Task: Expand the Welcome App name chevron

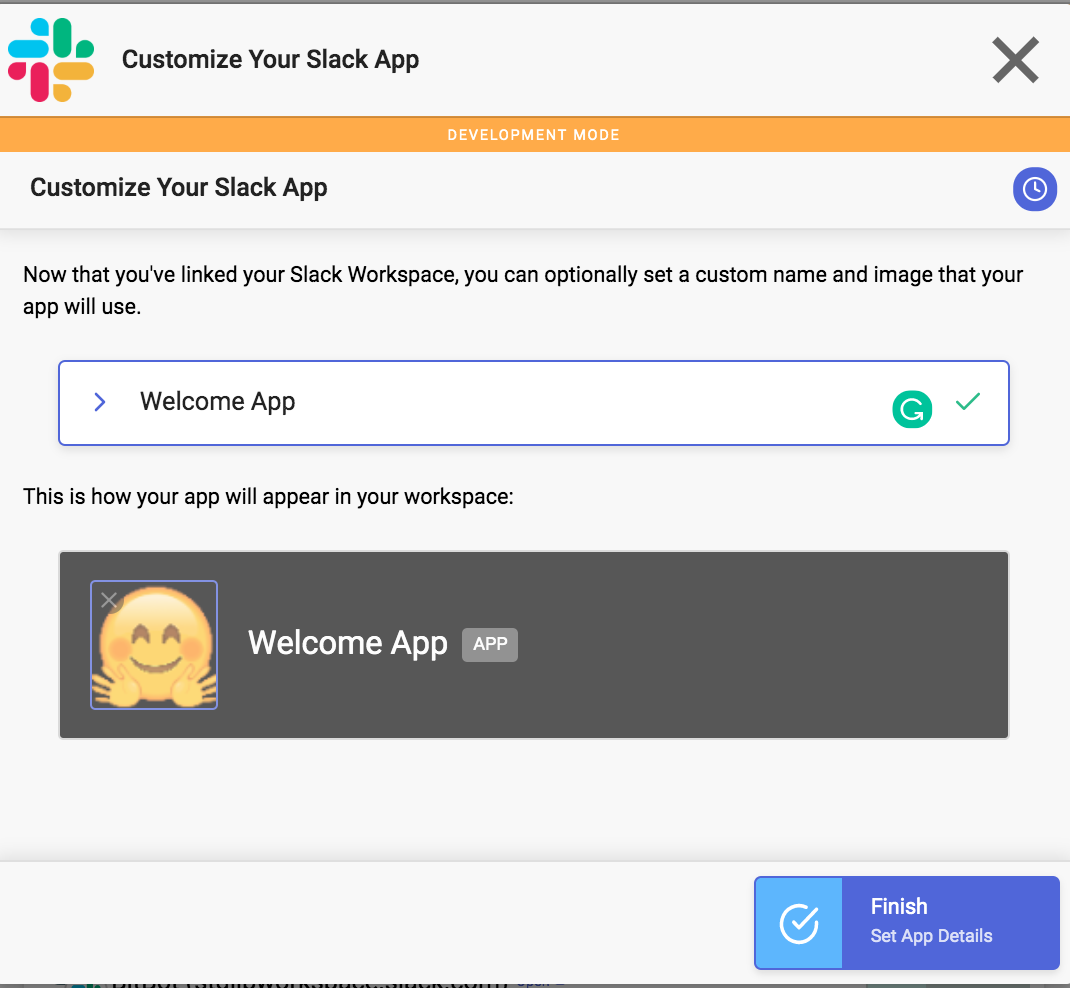Action: pos(100,402)
